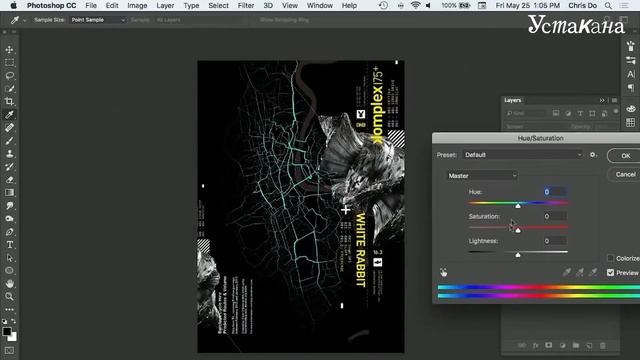Collapse the Layers panel with double arrows

(602, 100)
